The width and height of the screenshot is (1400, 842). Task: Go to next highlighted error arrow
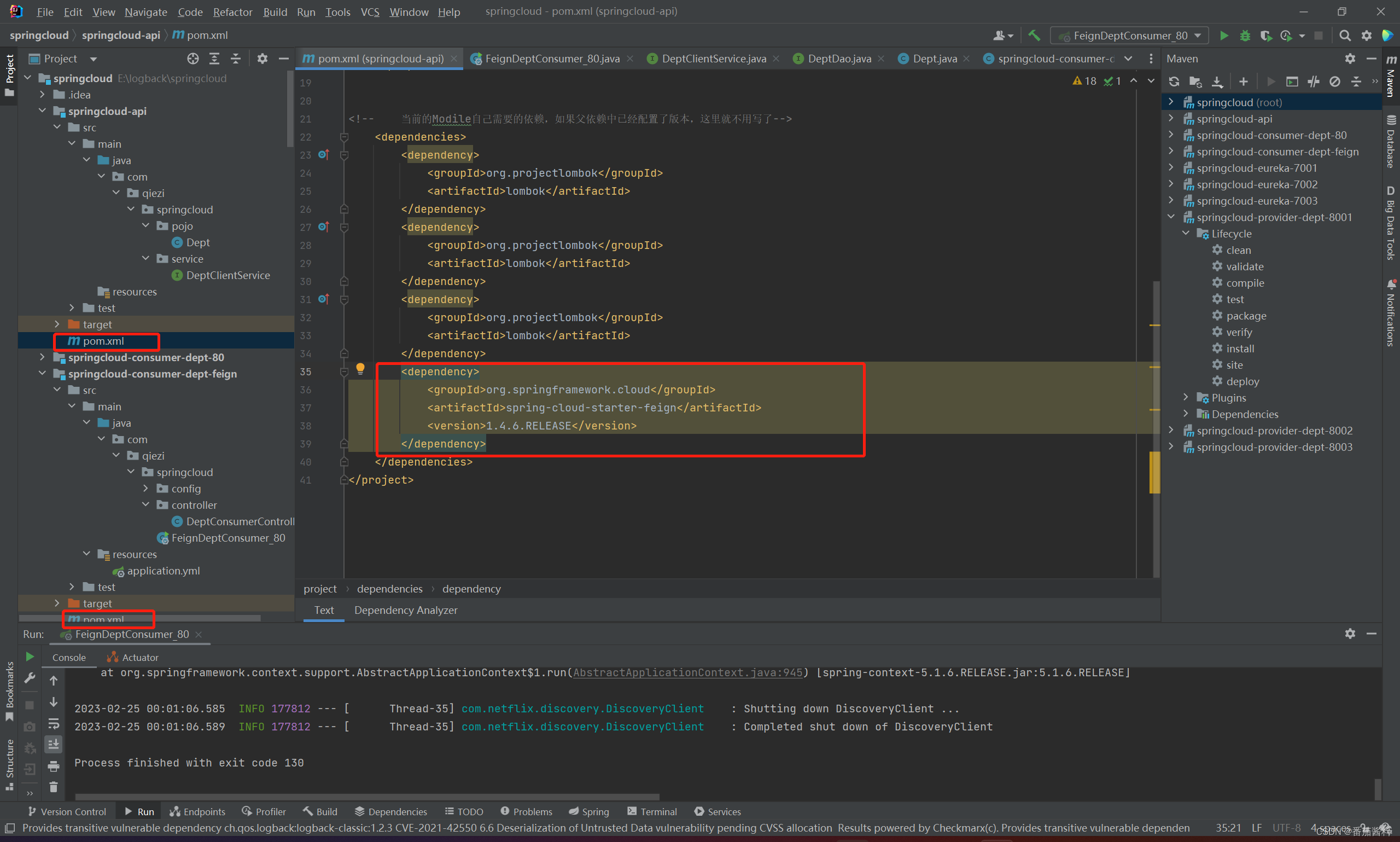coord(1151,80)
